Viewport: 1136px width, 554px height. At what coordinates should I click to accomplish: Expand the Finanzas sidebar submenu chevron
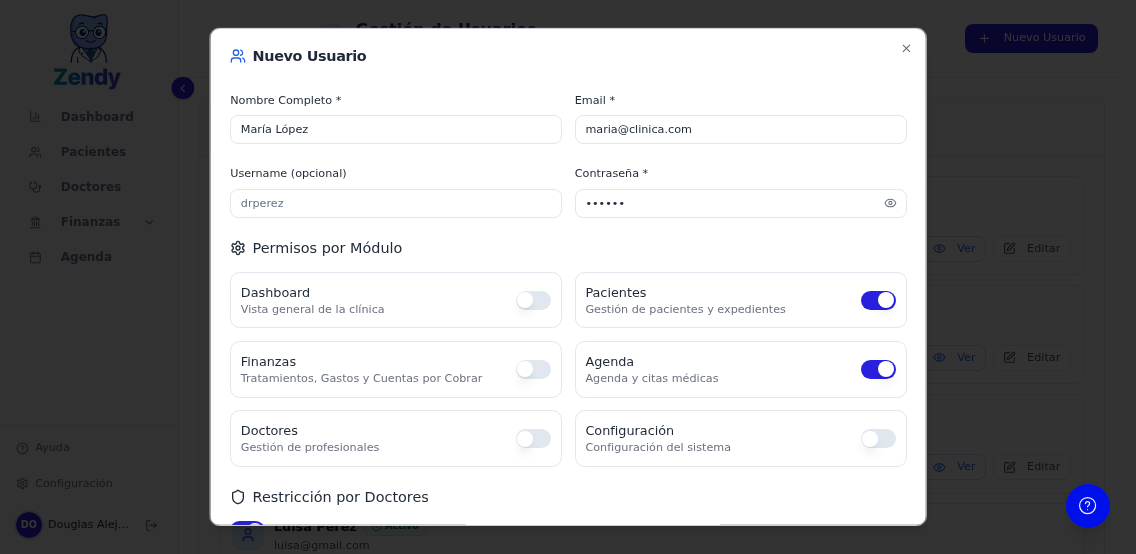[150, 222]
